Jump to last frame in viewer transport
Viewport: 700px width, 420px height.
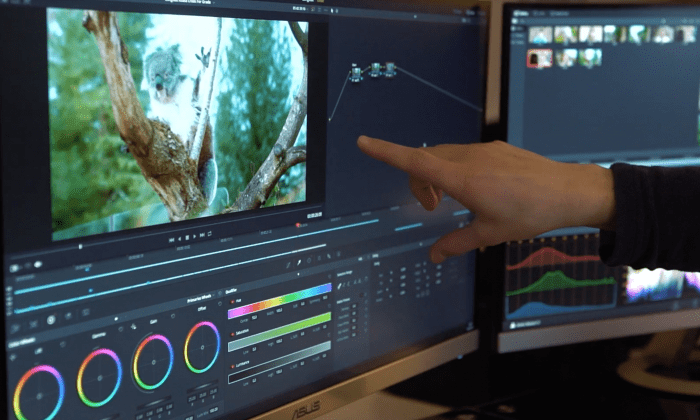coord(202,235)
